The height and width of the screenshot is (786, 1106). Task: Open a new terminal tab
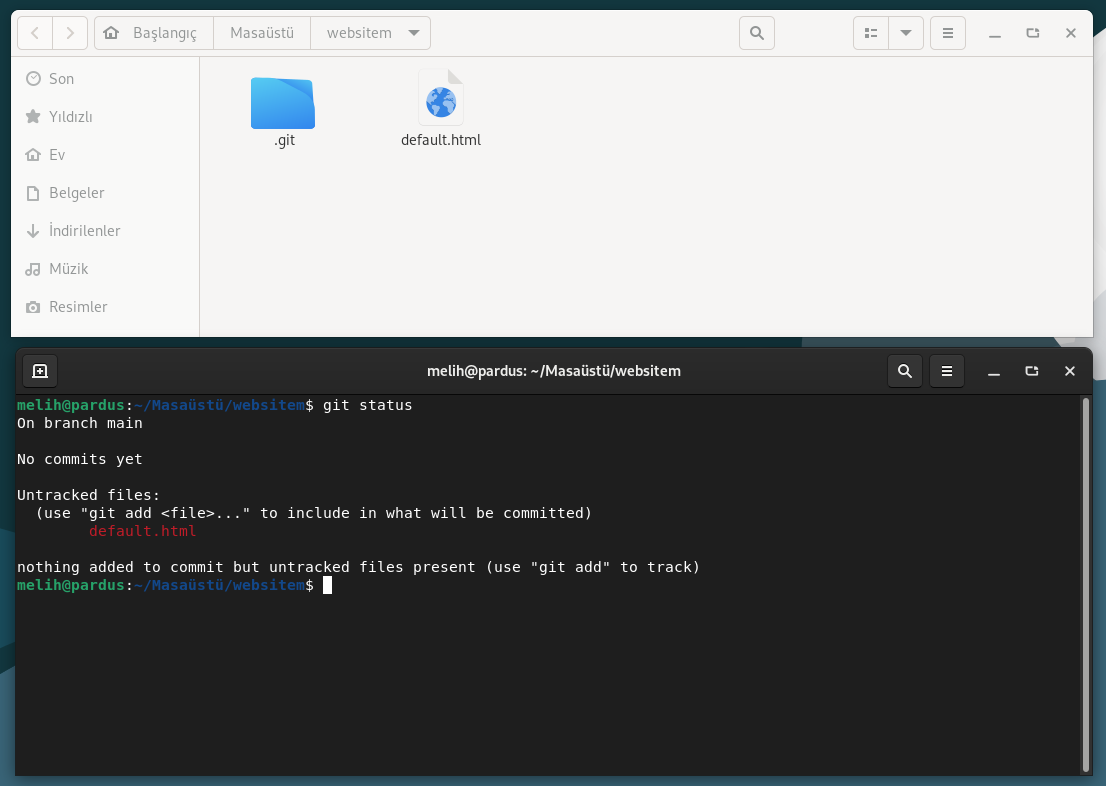[40, 371]
